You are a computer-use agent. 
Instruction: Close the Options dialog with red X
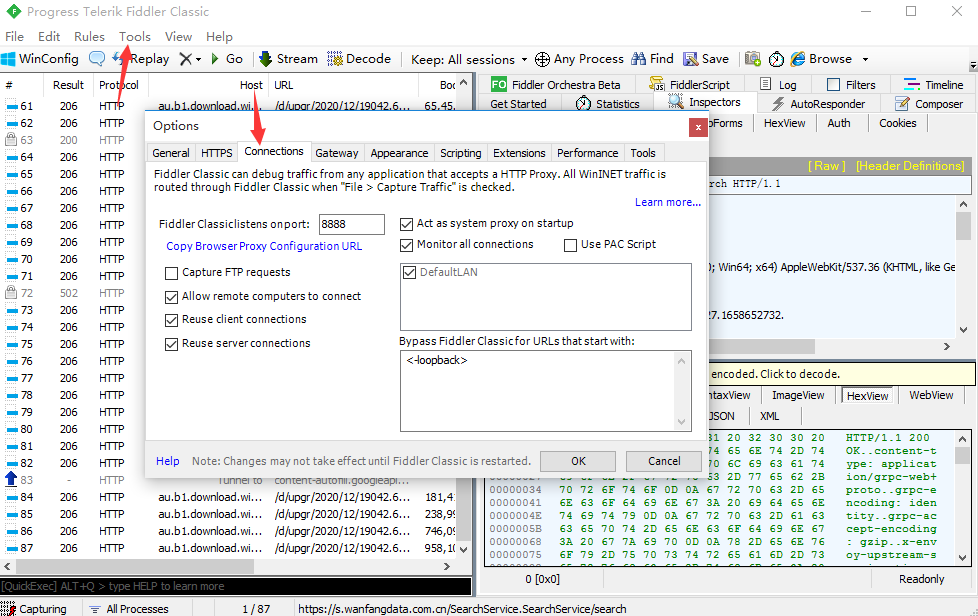coord(698,127)
